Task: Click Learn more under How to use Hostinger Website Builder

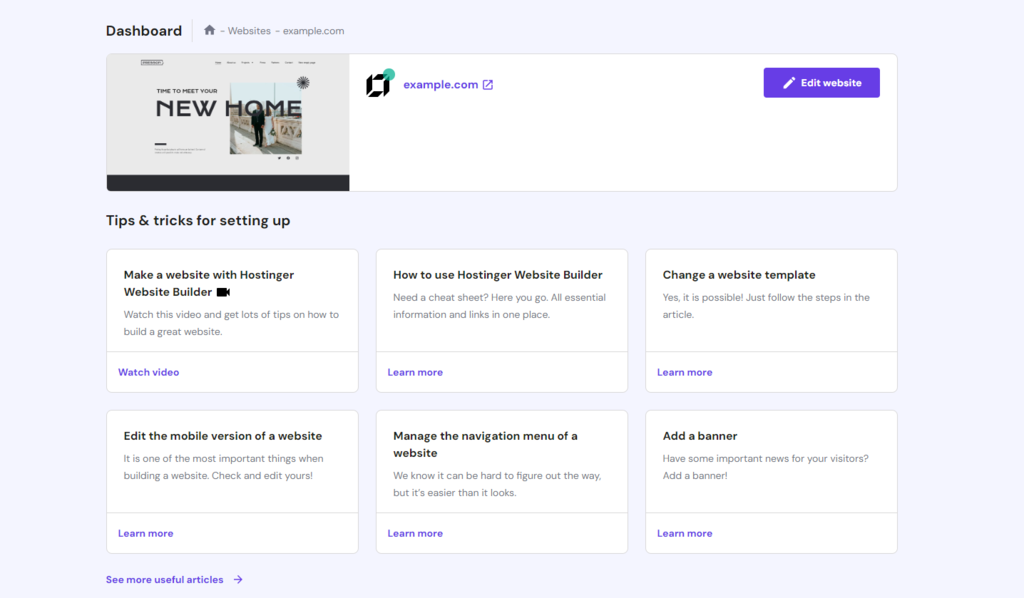Action: click(415, 371)
